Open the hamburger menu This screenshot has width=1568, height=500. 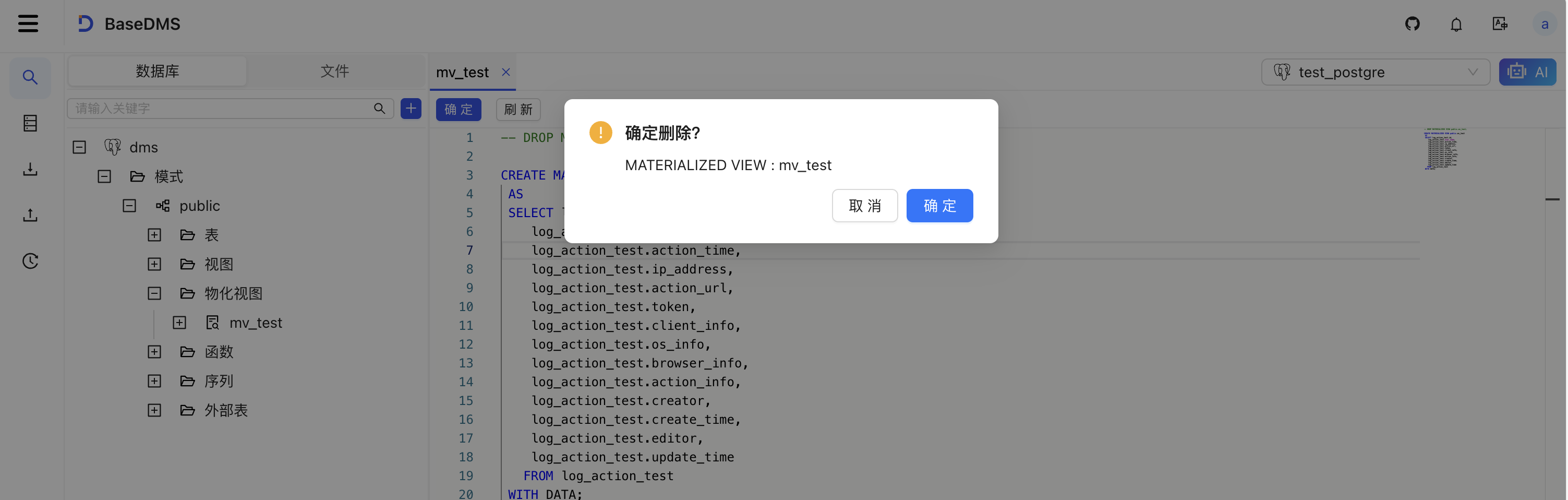[x=28, y=24]
